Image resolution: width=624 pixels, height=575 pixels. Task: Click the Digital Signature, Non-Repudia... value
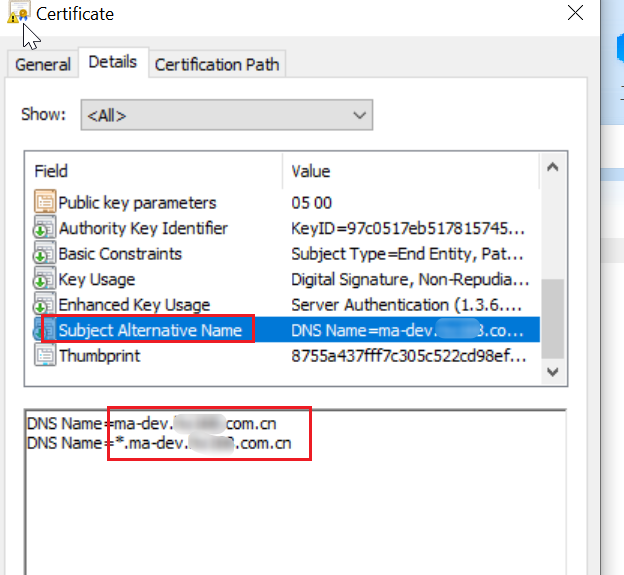pos(410,279)
